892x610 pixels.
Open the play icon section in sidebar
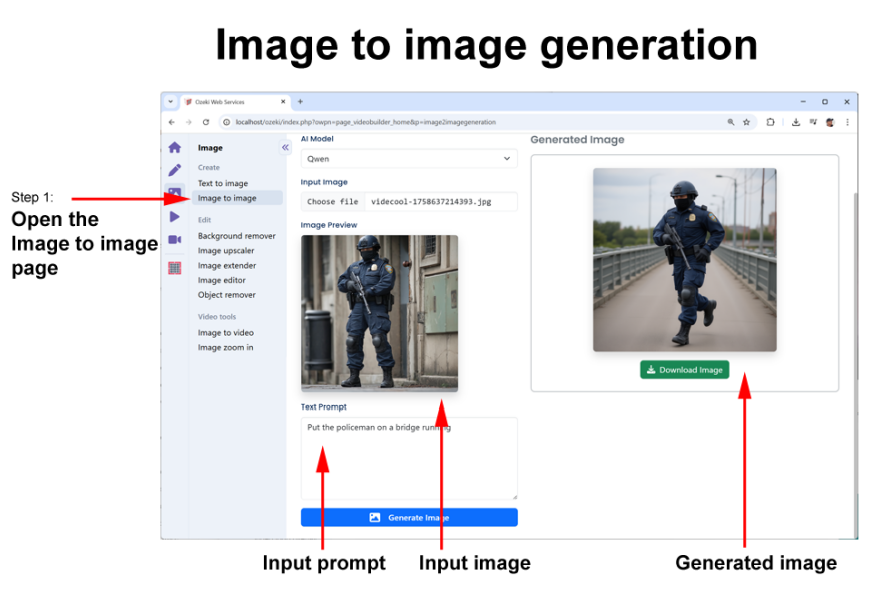click(175, 216)
